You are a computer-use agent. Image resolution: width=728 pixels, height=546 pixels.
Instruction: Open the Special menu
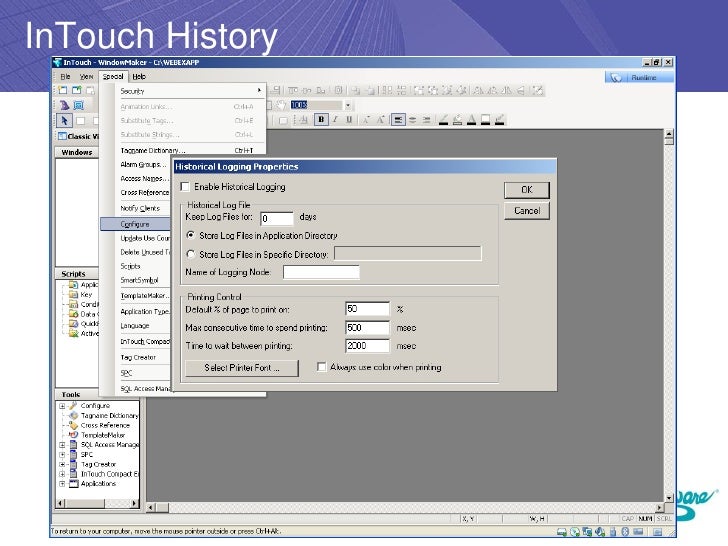click(113, 77)
